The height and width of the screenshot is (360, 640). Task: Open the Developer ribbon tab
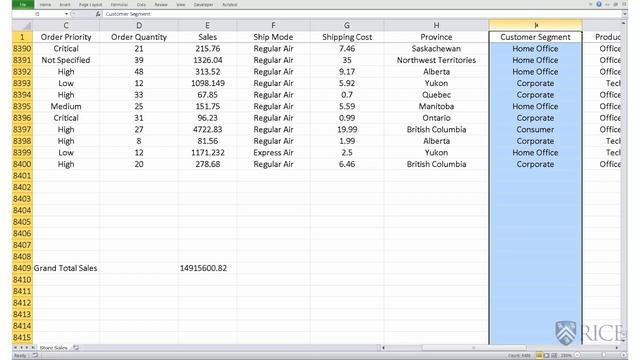pos(203,4)
